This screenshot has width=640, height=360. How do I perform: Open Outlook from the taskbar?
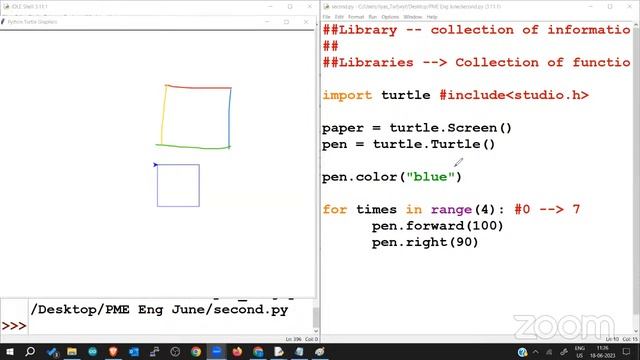coord(134,351)
